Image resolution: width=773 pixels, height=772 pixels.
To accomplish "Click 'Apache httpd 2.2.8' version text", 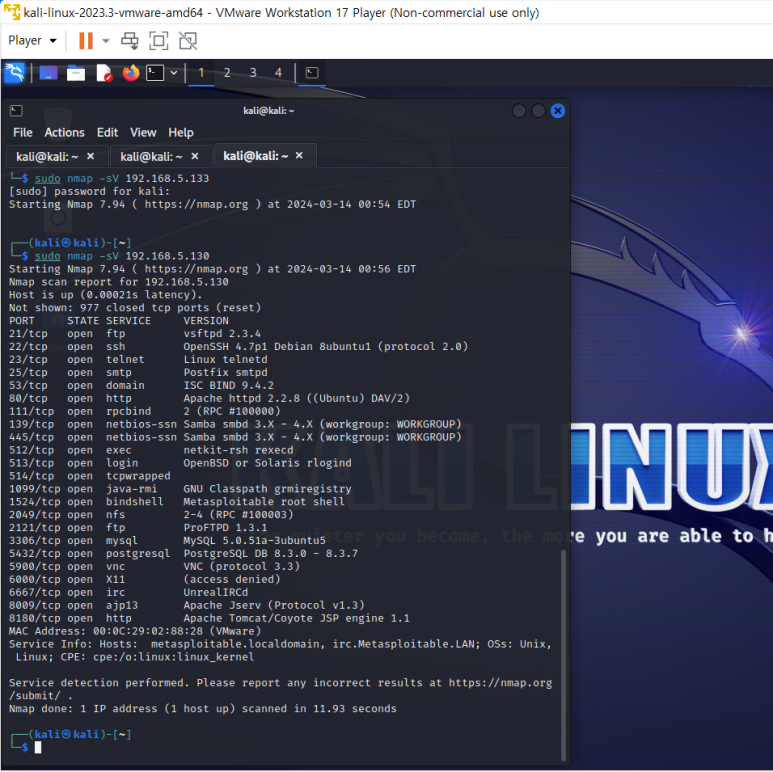I will pyautogui.click(x=242, y=398).
